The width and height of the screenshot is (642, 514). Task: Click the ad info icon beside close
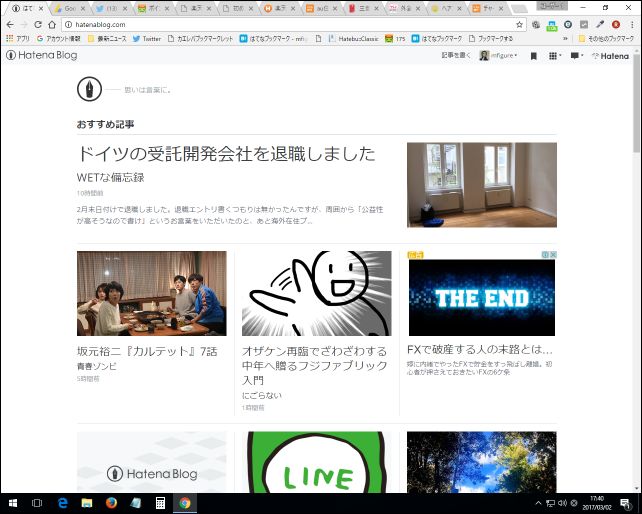tap(545, 254)
